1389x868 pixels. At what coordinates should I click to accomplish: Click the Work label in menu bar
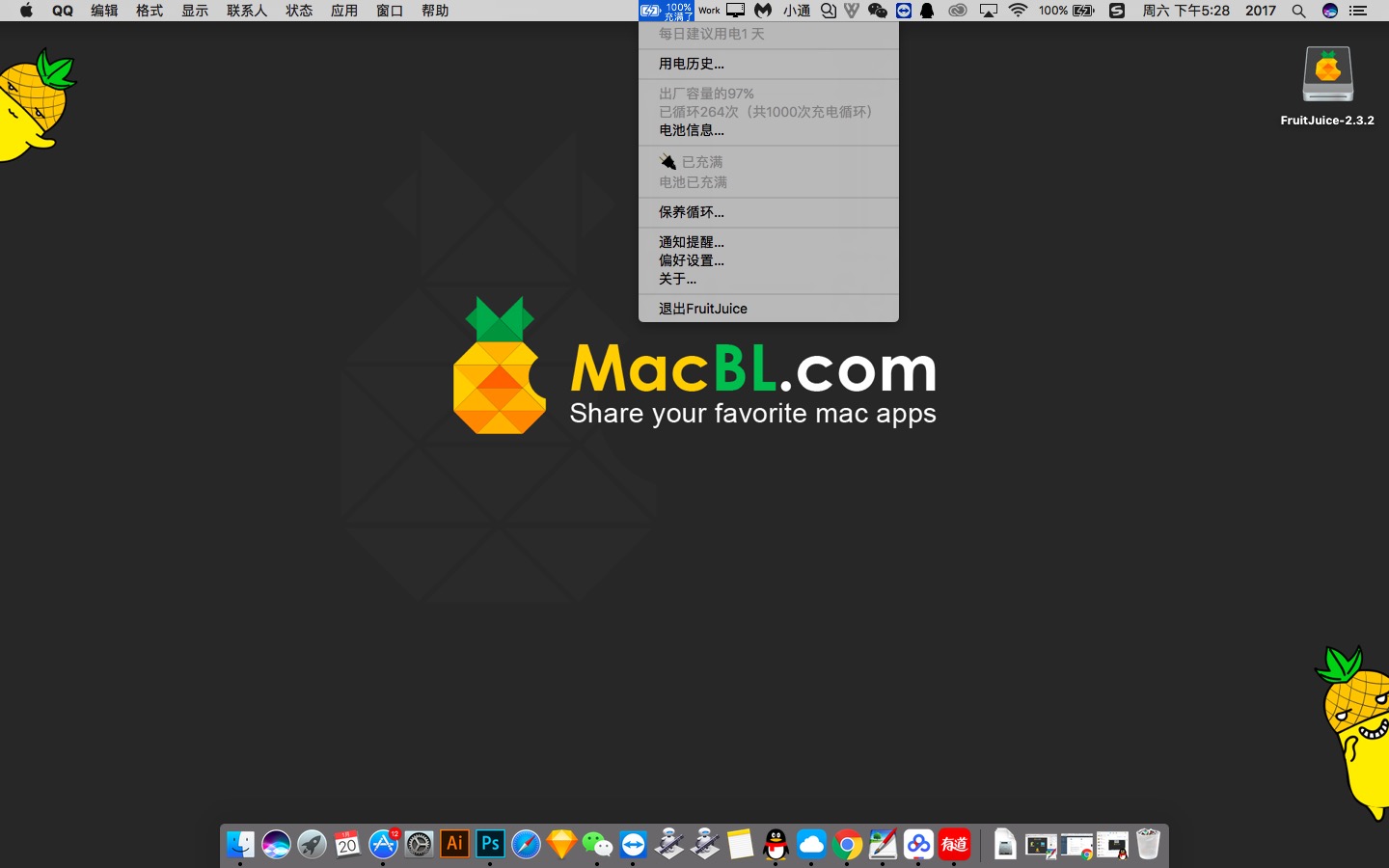(x=709, y=11)
